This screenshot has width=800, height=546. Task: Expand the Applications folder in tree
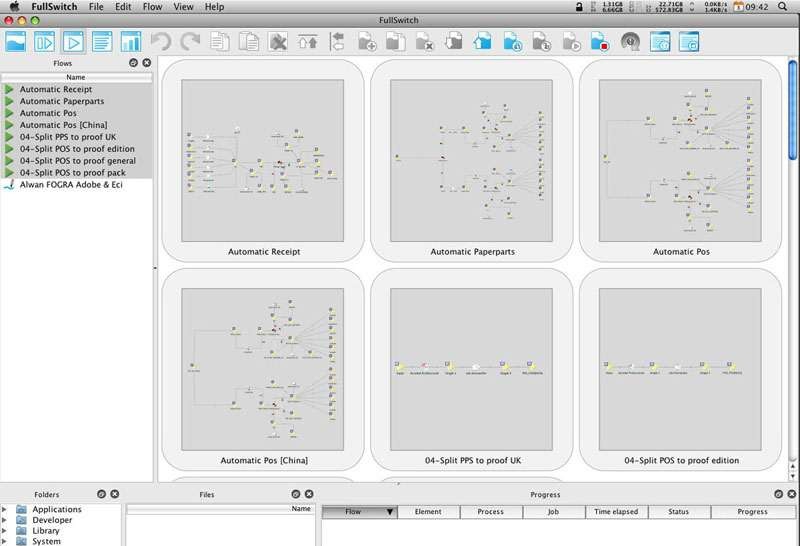[5, 510]
